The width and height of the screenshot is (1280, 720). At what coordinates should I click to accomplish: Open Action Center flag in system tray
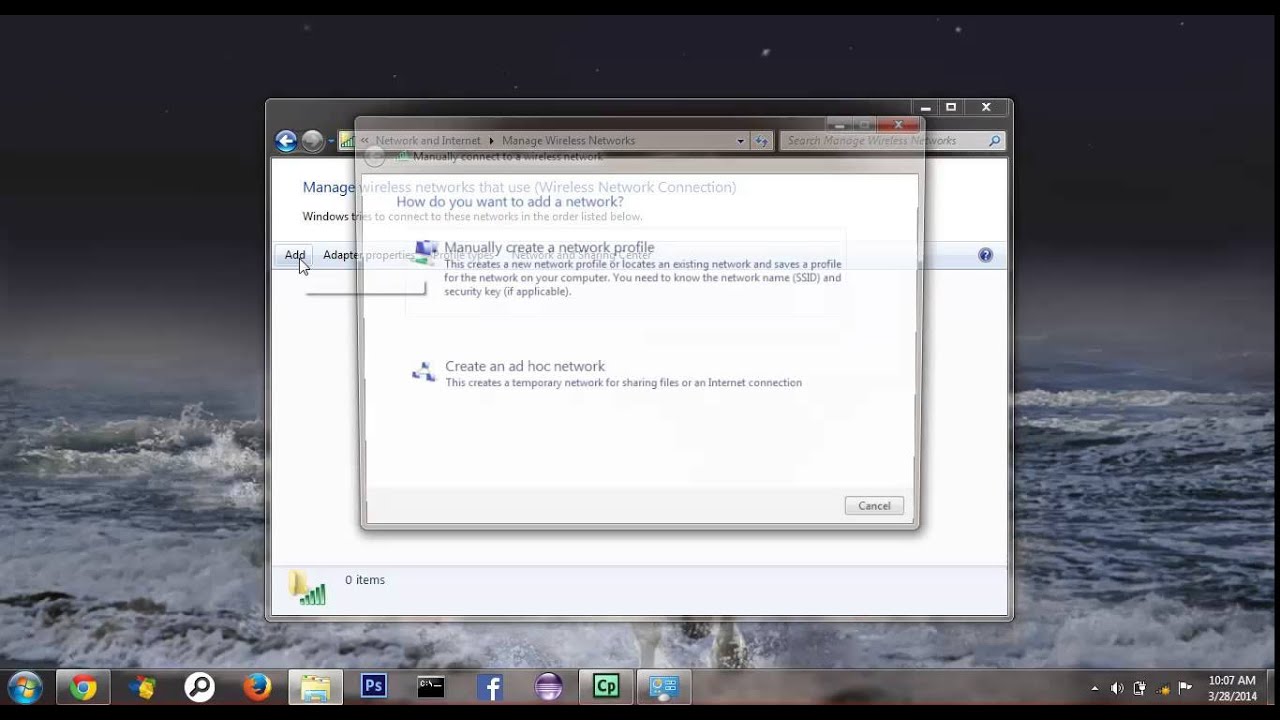[1185, 688]
